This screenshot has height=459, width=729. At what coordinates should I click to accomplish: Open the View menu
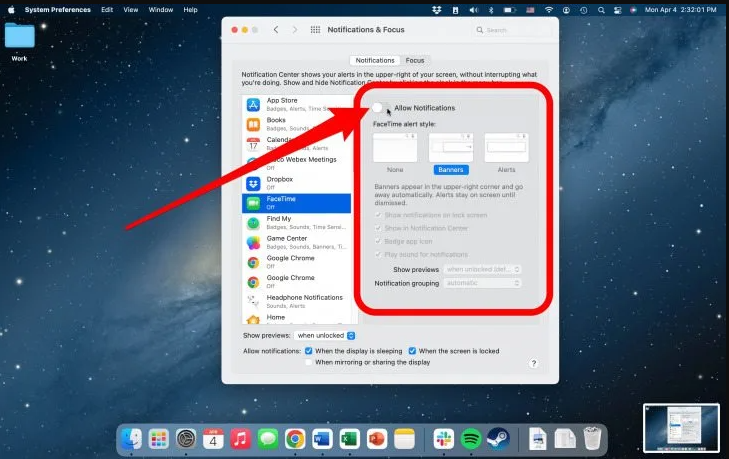click(131, 9)
